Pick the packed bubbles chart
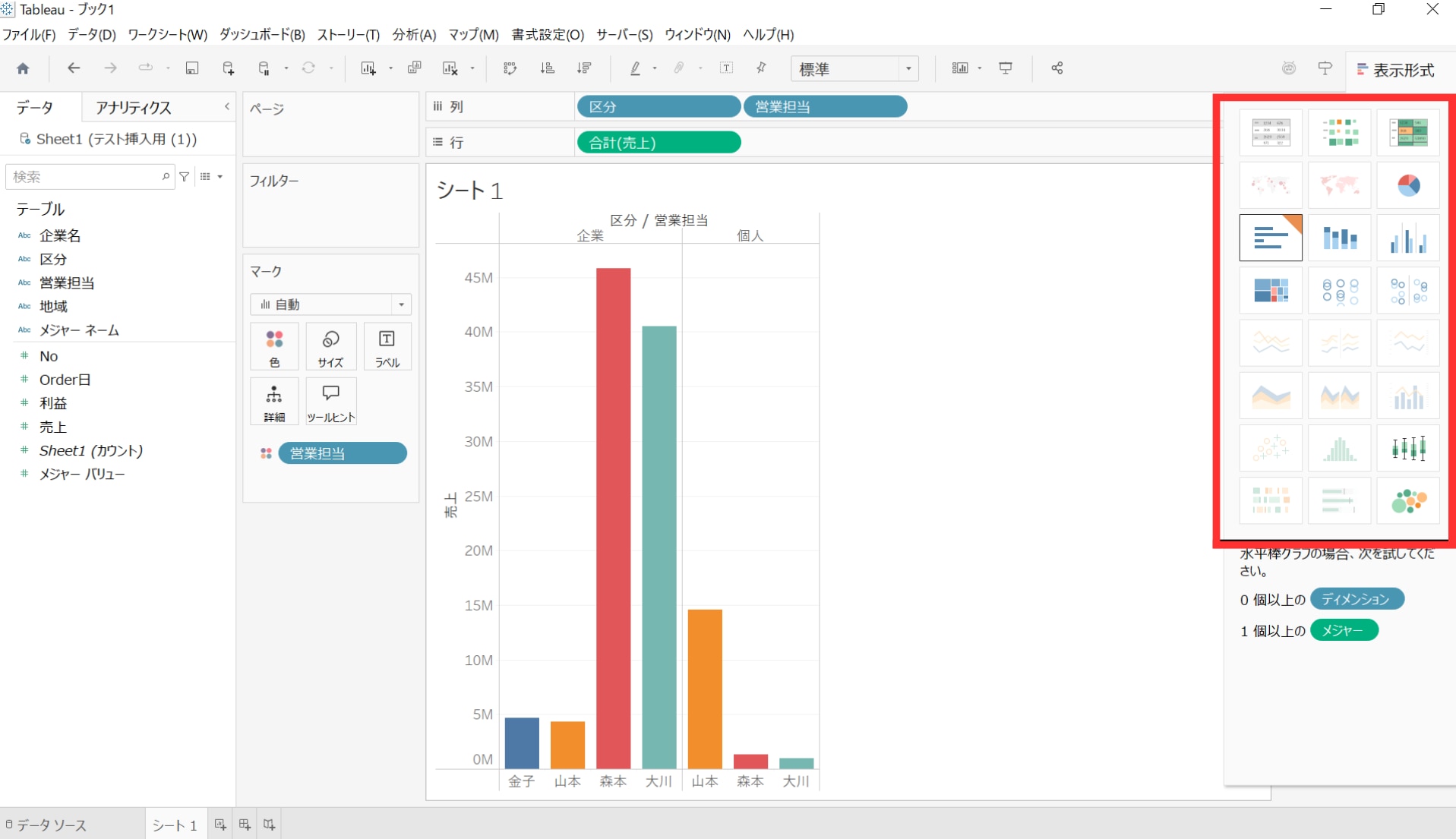 point(1407,501)
